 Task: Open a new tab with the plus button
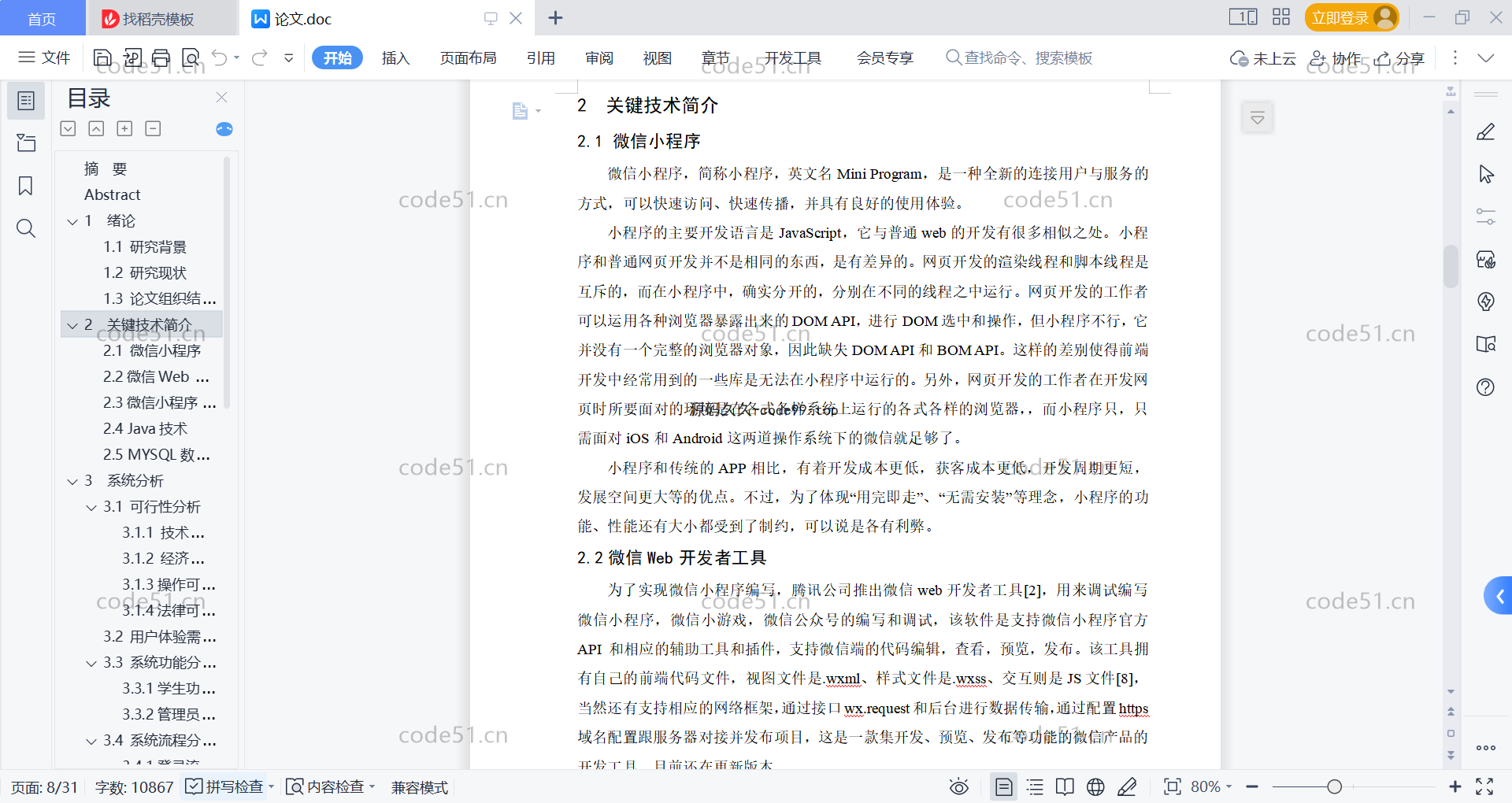(x=555, y=17)
